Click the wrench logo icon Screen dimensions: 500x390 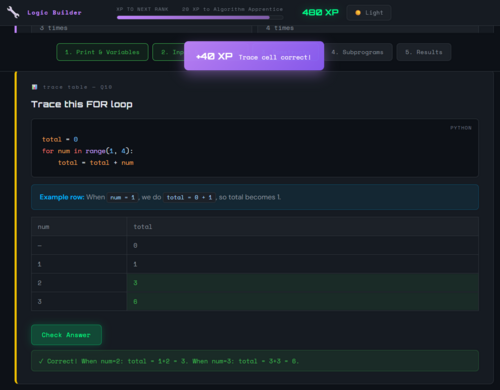pos(13,12)
